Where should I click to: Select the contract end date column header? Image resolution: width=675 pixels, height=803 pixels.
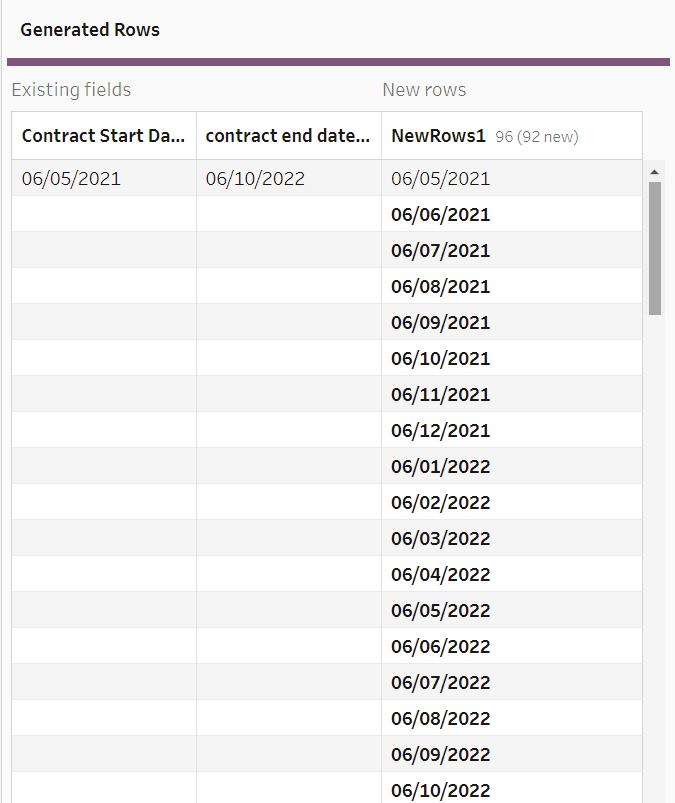pyautogui.click(x=288, y=136)
